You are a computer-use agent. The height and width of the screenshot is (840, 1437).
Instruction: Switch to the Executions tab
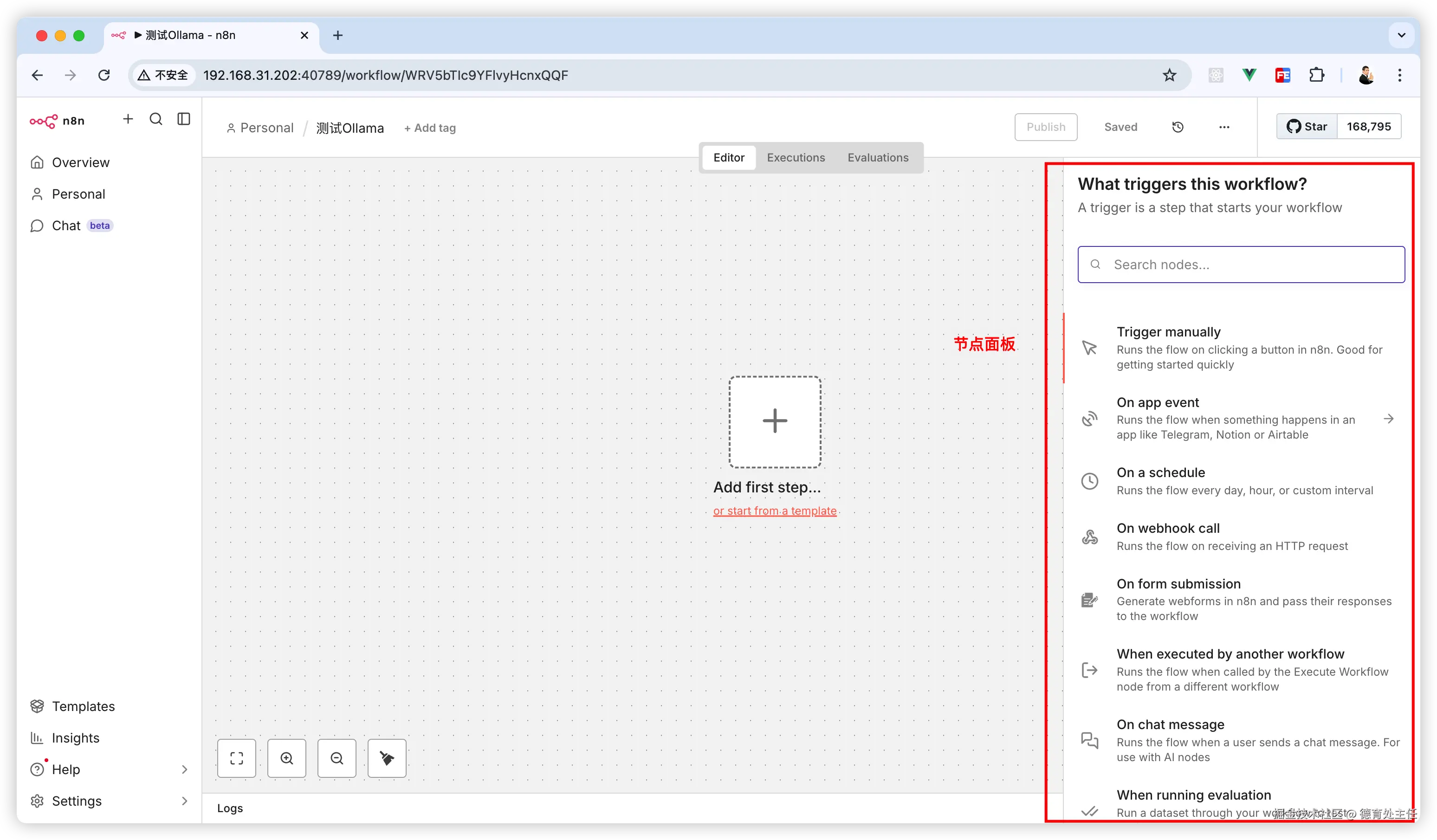coord(796,157)
